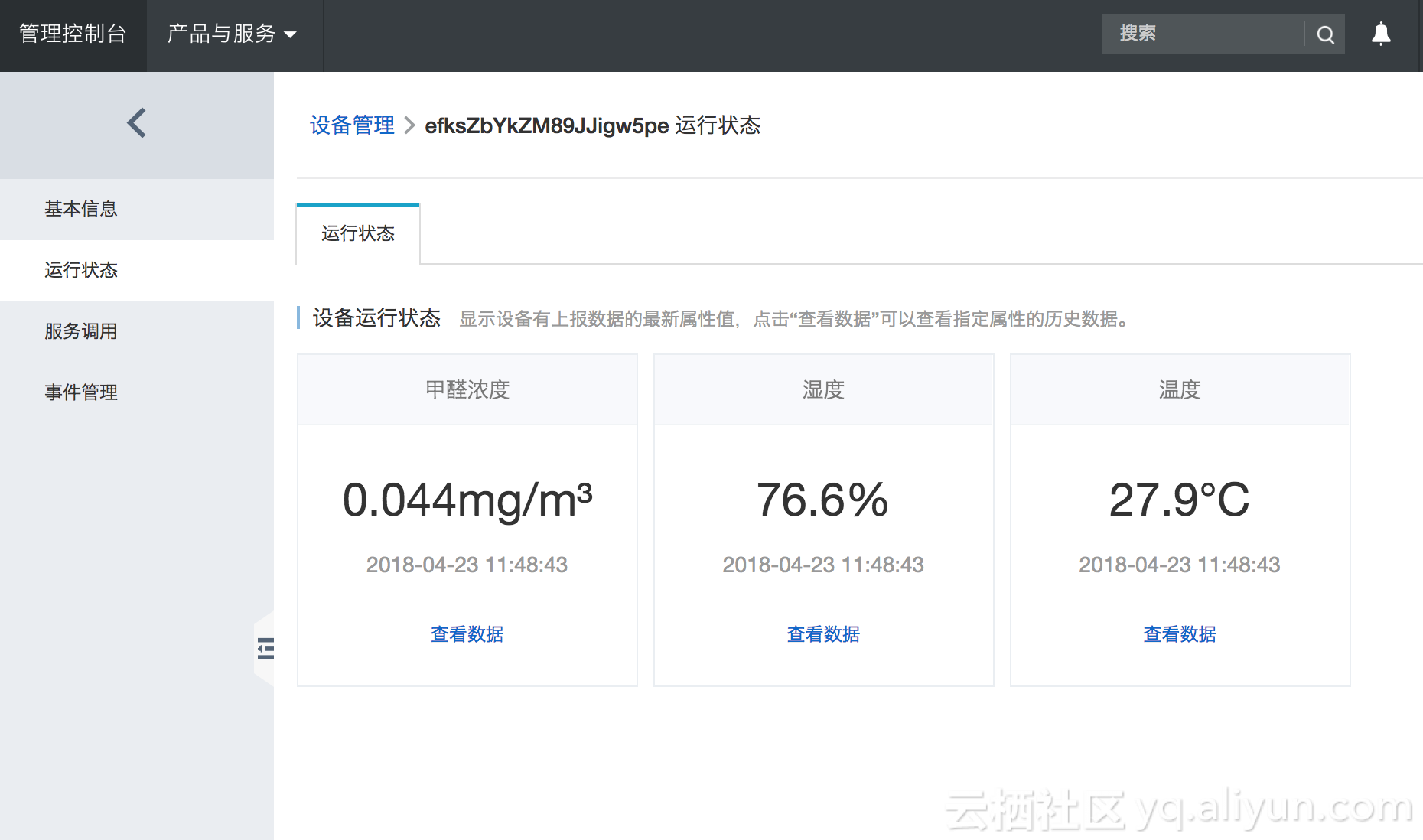Switch to the 运行状态 tab
The width and height of the screenshot is (1423, 840).
[x=358, y=234]
